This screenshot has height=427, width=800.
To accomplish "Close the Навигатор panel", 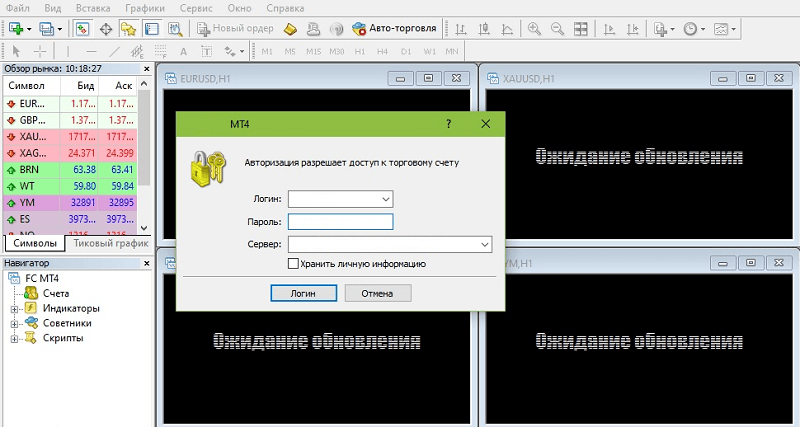I will 147,264.
